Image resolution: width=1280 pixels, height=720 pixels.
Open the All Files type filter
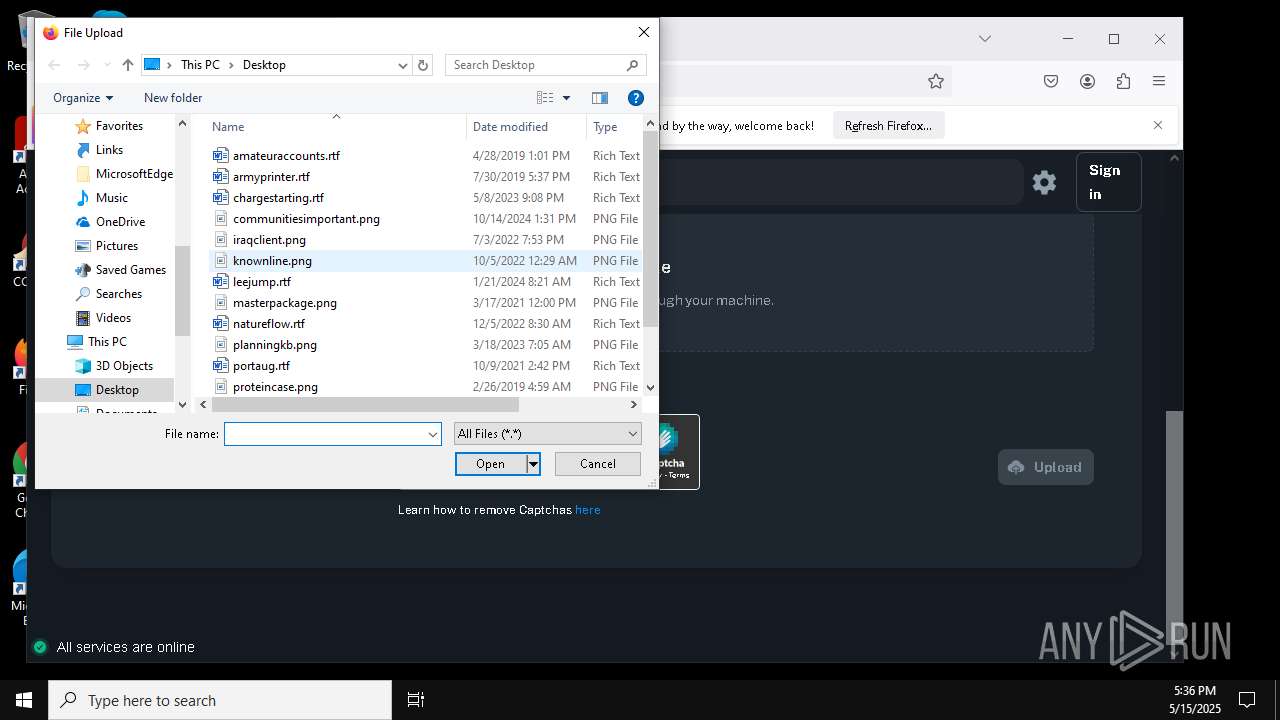tap(547, 434)
